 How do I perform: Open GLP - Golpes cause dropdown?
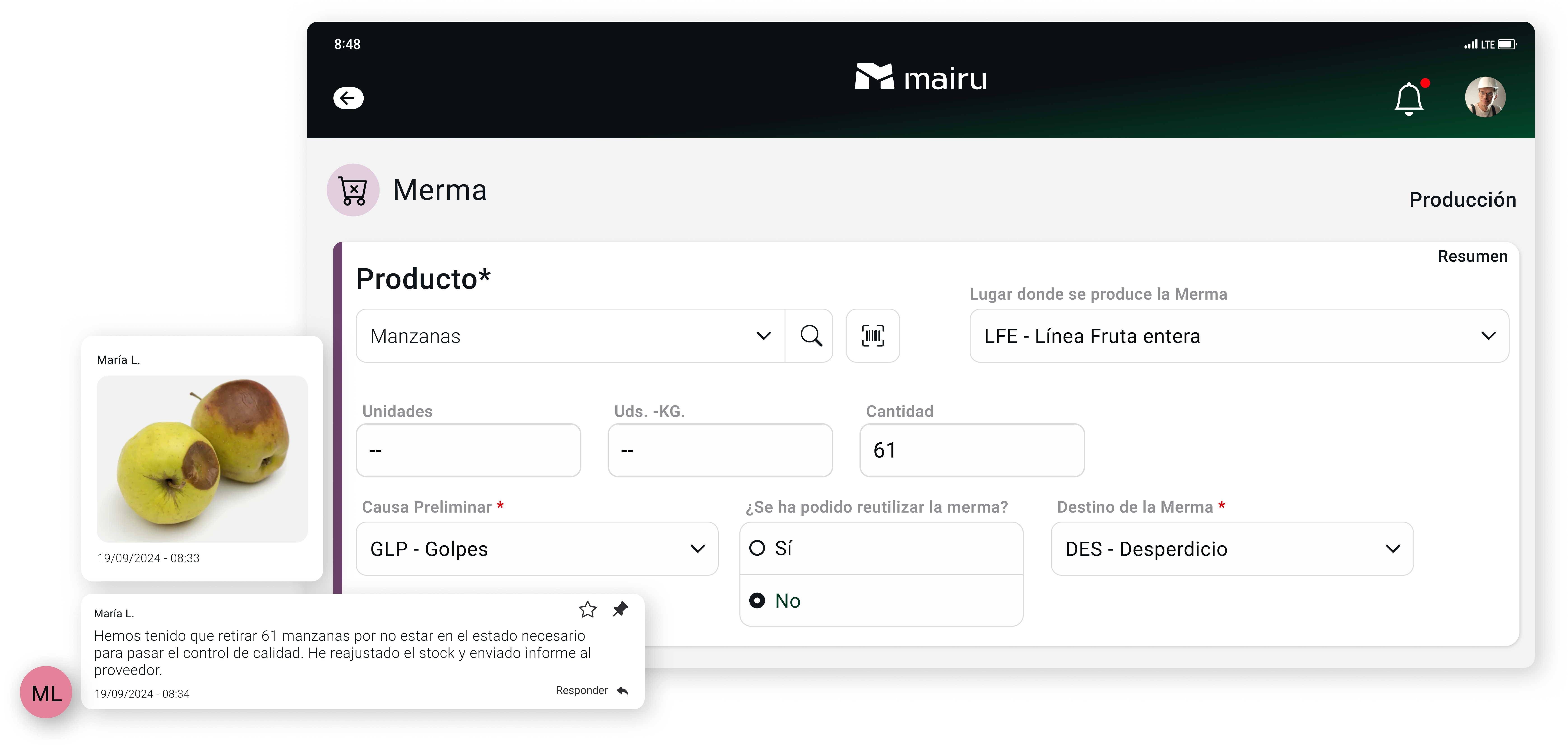click(537, 549)
